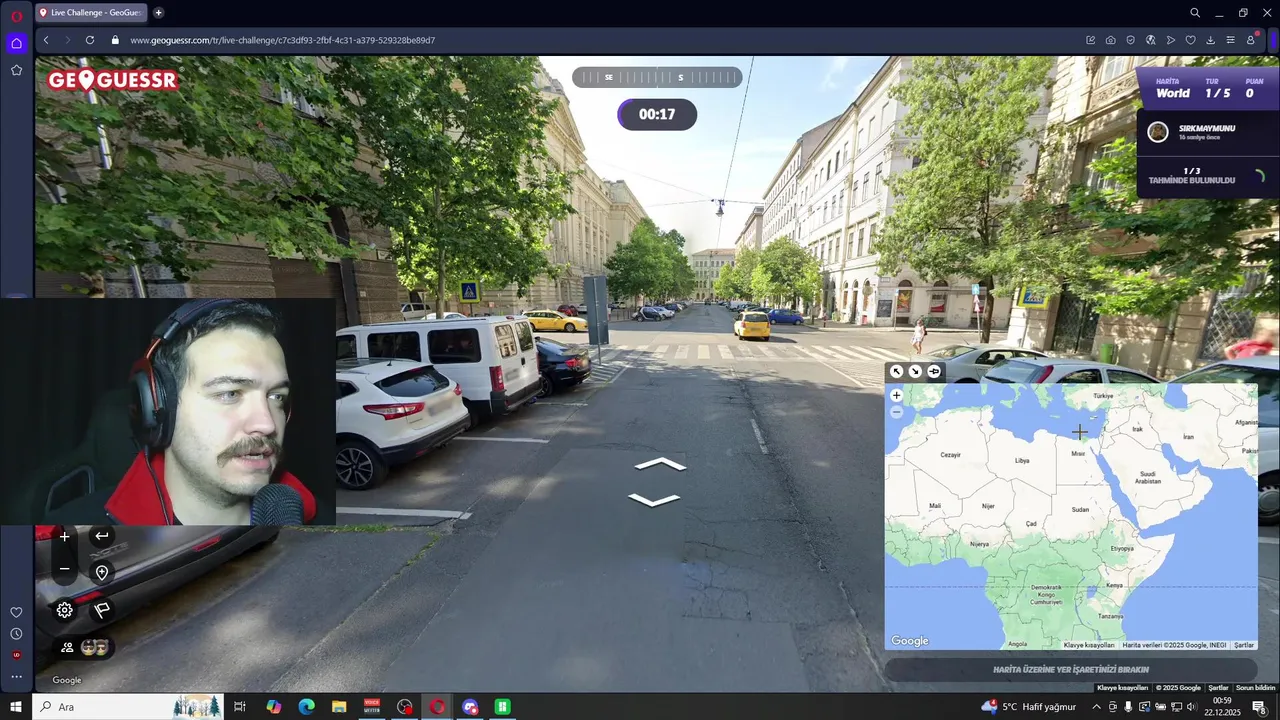Click the compass heading bar
The width and height of the screenshot is (1280, 720).
[x=657, y=77]
